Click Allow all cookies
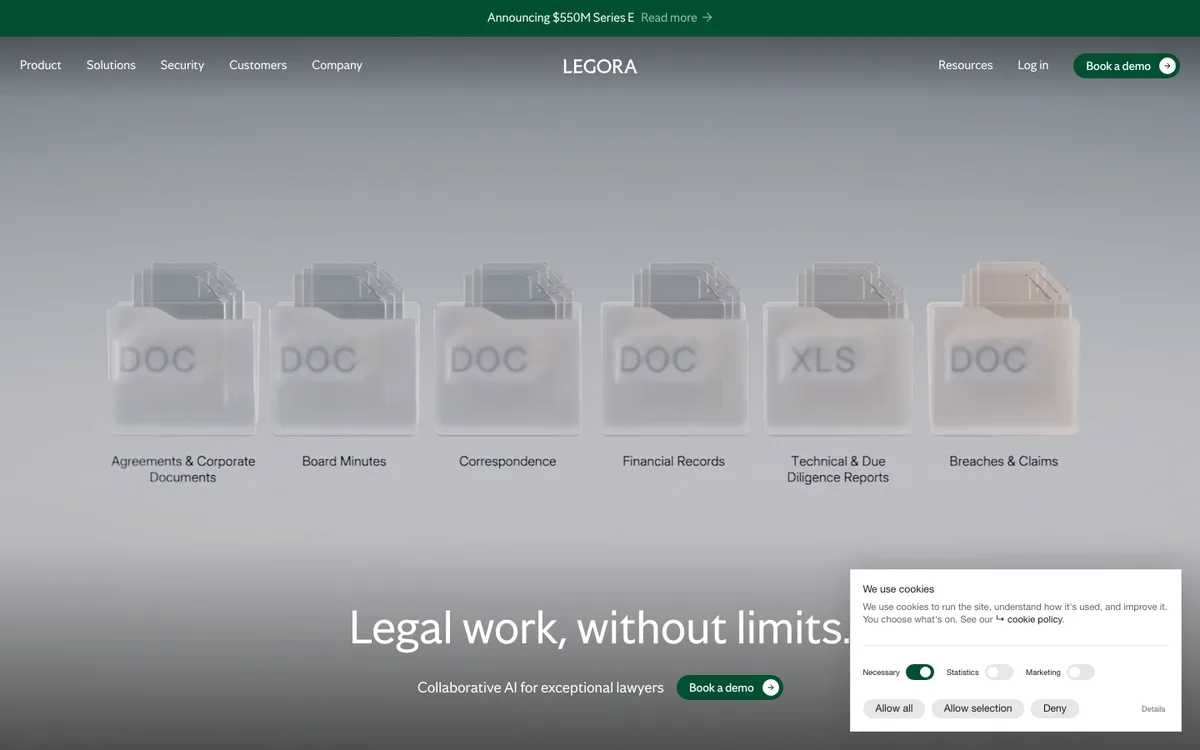Viewport: 1200px width, 750px height. point(894,708)
